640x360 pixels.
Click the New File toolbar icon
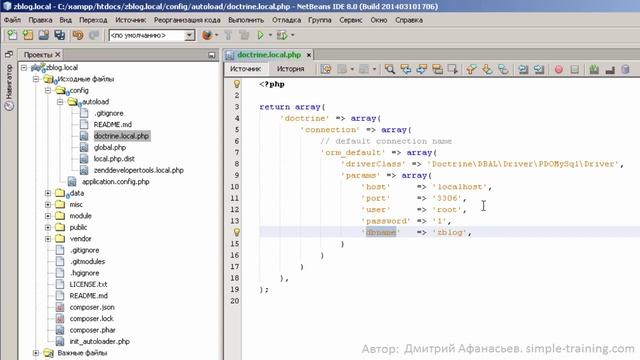point(12,36)
